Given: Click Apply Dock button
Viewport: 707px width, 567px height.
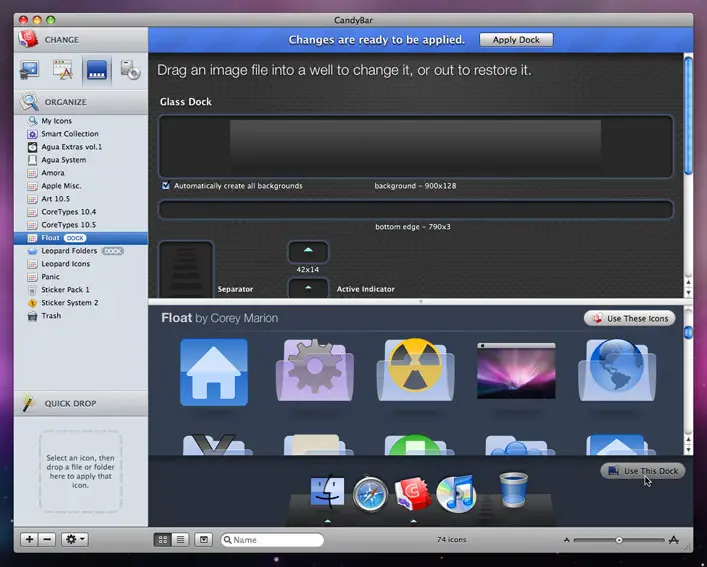Looking at the screenshot, I should (516, 40).
